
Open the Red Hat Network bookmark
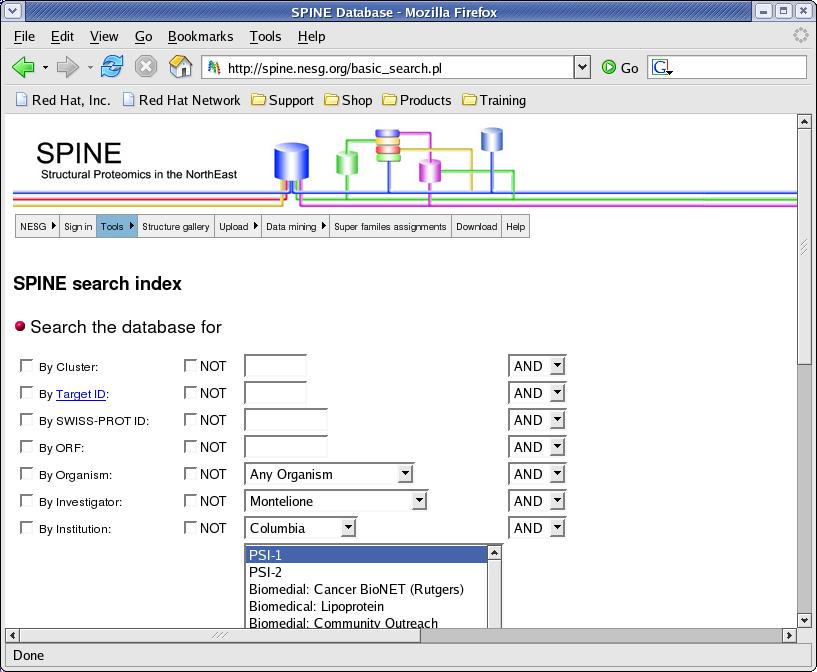pyautogui.click(x=180, y=100)
